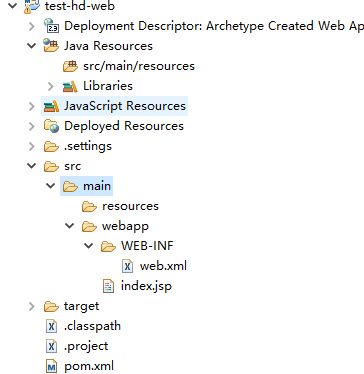The image size is (364, 374).
Task: Click the target folder icon
Action: [x=51, y=306]
